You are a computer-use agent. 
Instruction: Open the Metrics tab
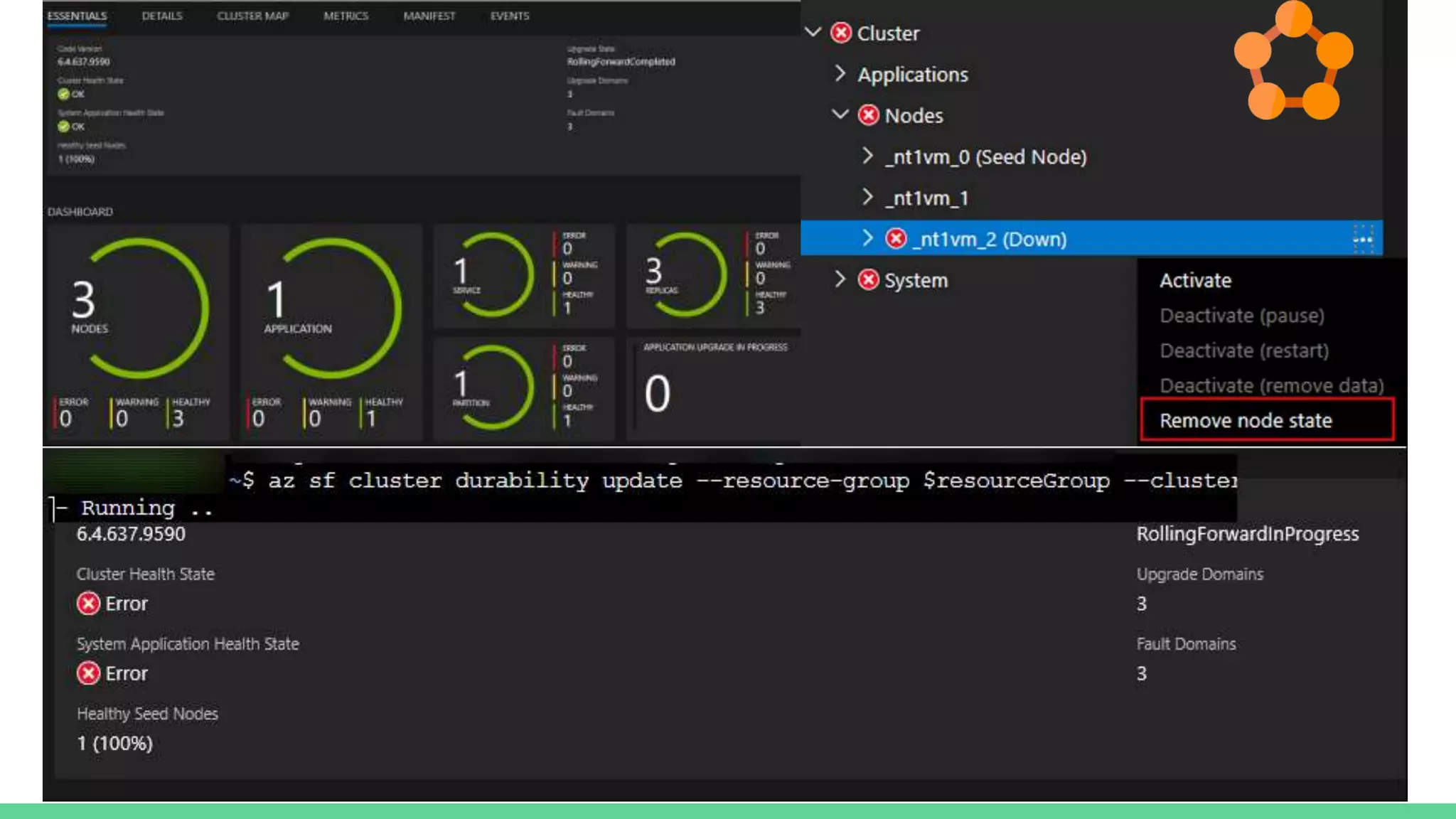[346, 16]
